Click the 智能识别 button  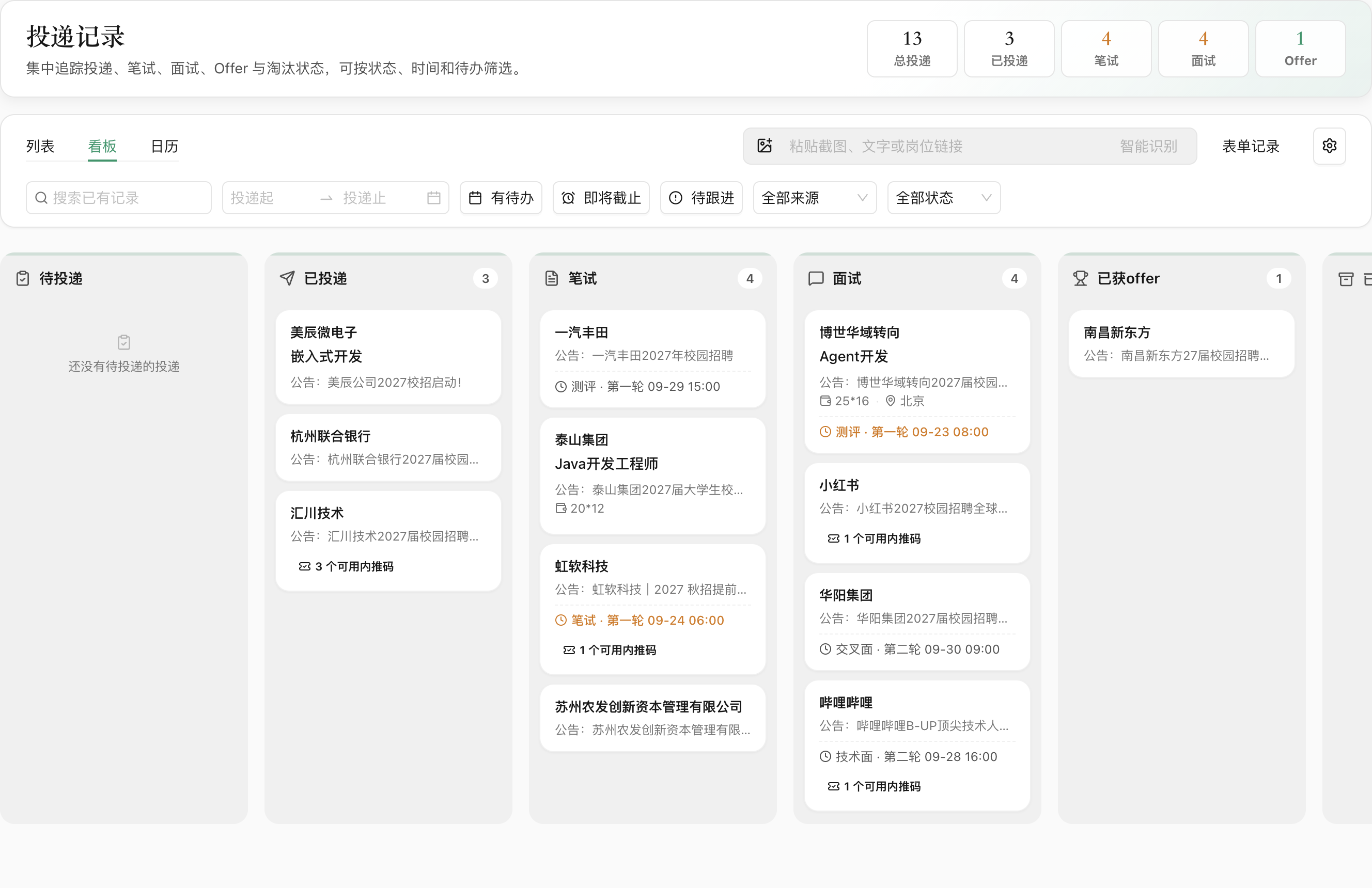pyautogui.click(x=1148, y=147)
